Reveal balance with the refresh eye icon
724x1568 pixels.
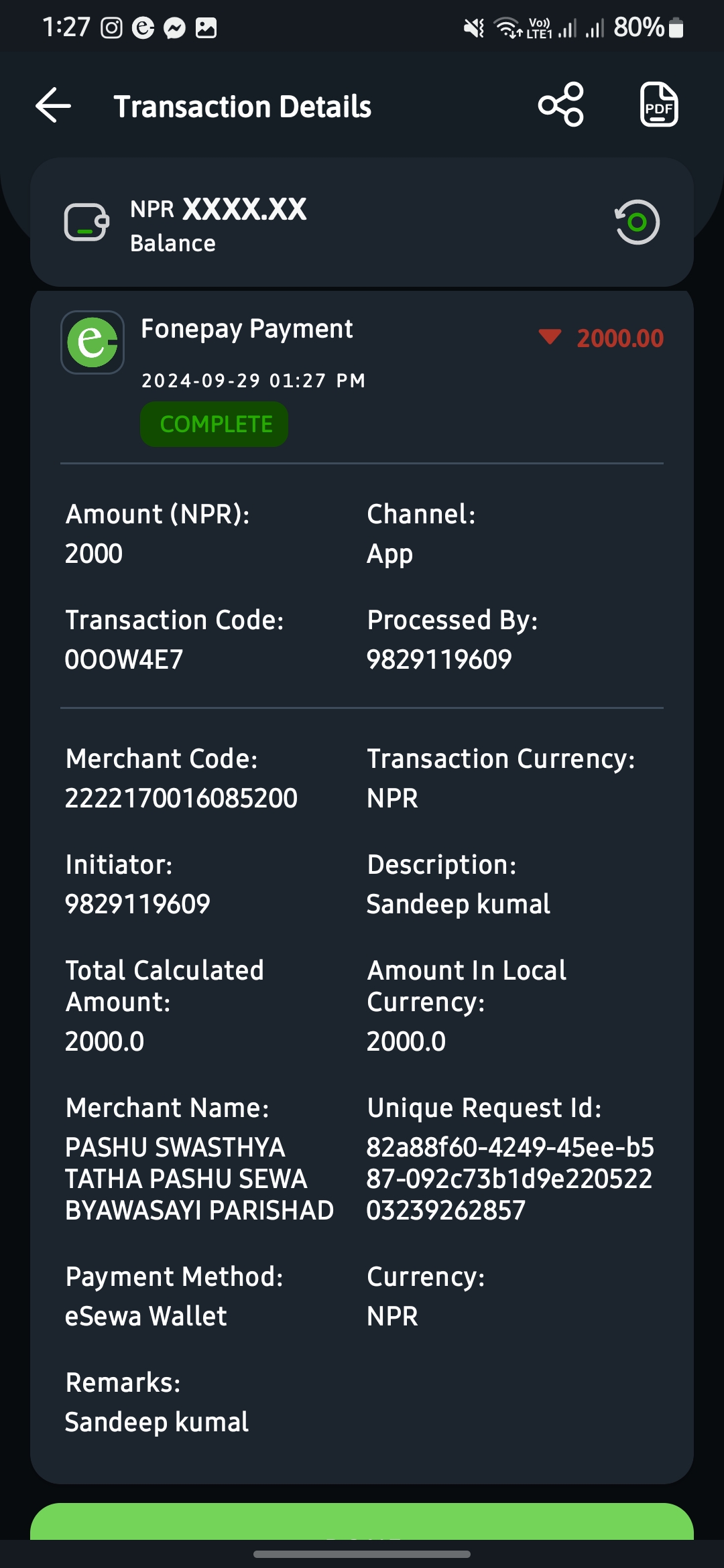pyautogui.click(x=637, y=222)
